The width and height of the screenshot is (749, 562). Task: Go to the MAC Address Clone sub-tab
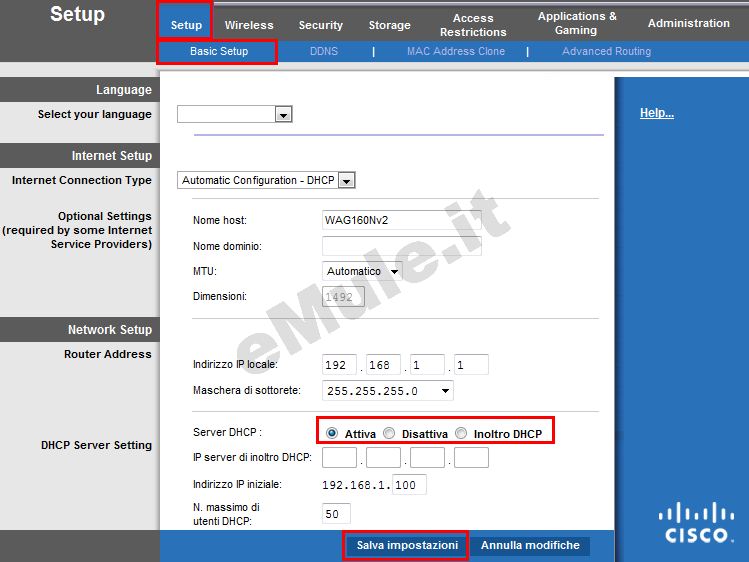pos(456,51)
